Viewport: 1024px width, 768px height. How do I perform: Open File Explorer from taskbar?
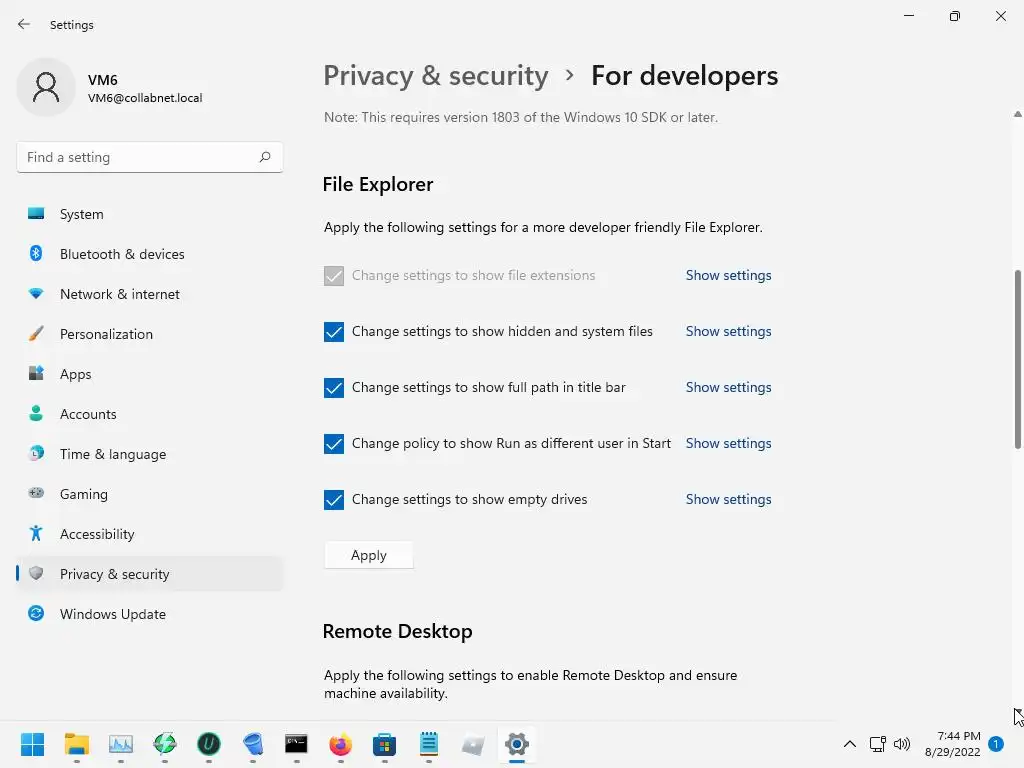pos(77,744)
